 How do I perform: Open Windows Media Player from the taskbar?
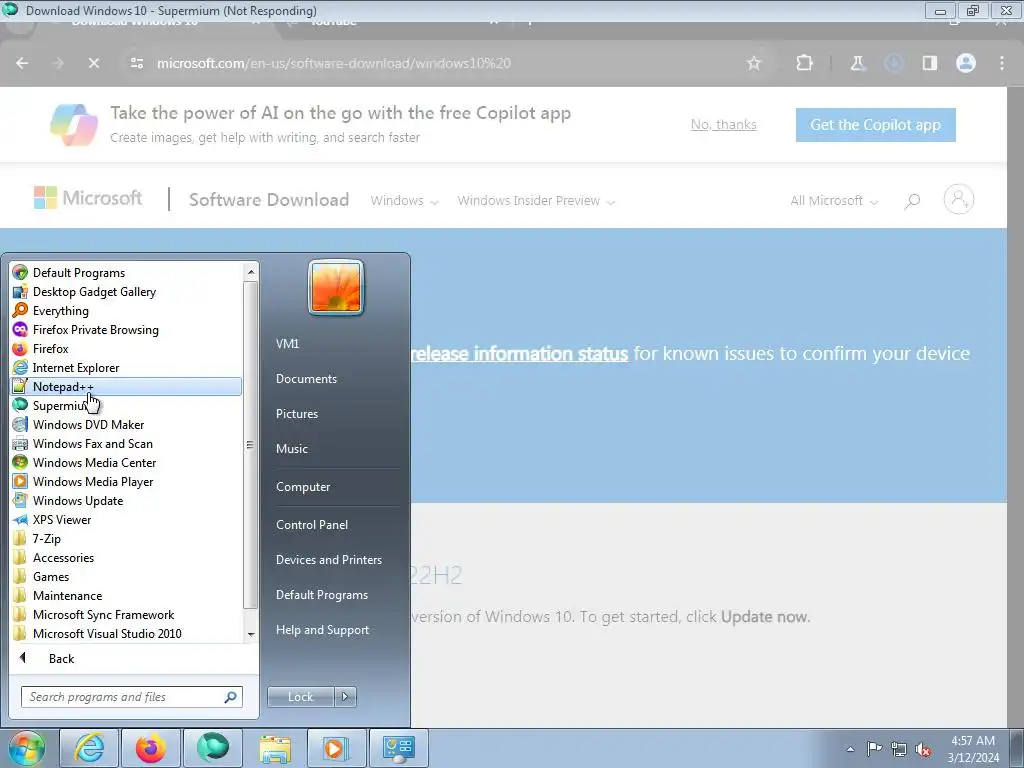coord(336,748)
